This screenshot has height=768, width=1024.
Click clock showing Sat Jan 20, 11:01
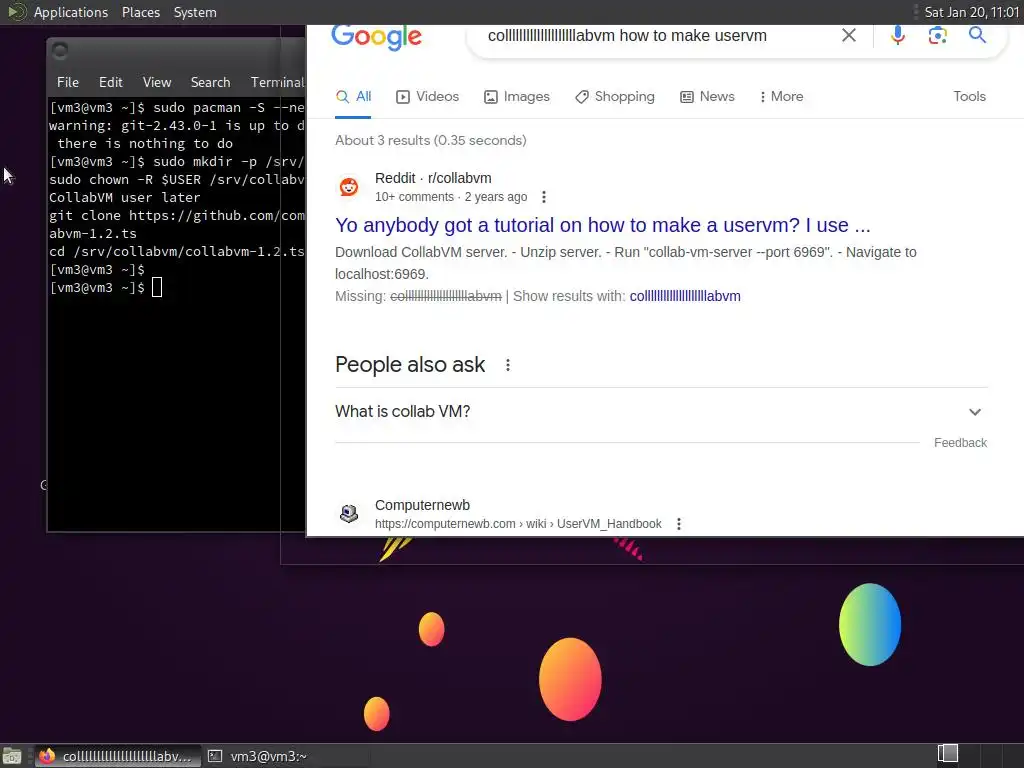pyautogui.click(x=971, y=12)
